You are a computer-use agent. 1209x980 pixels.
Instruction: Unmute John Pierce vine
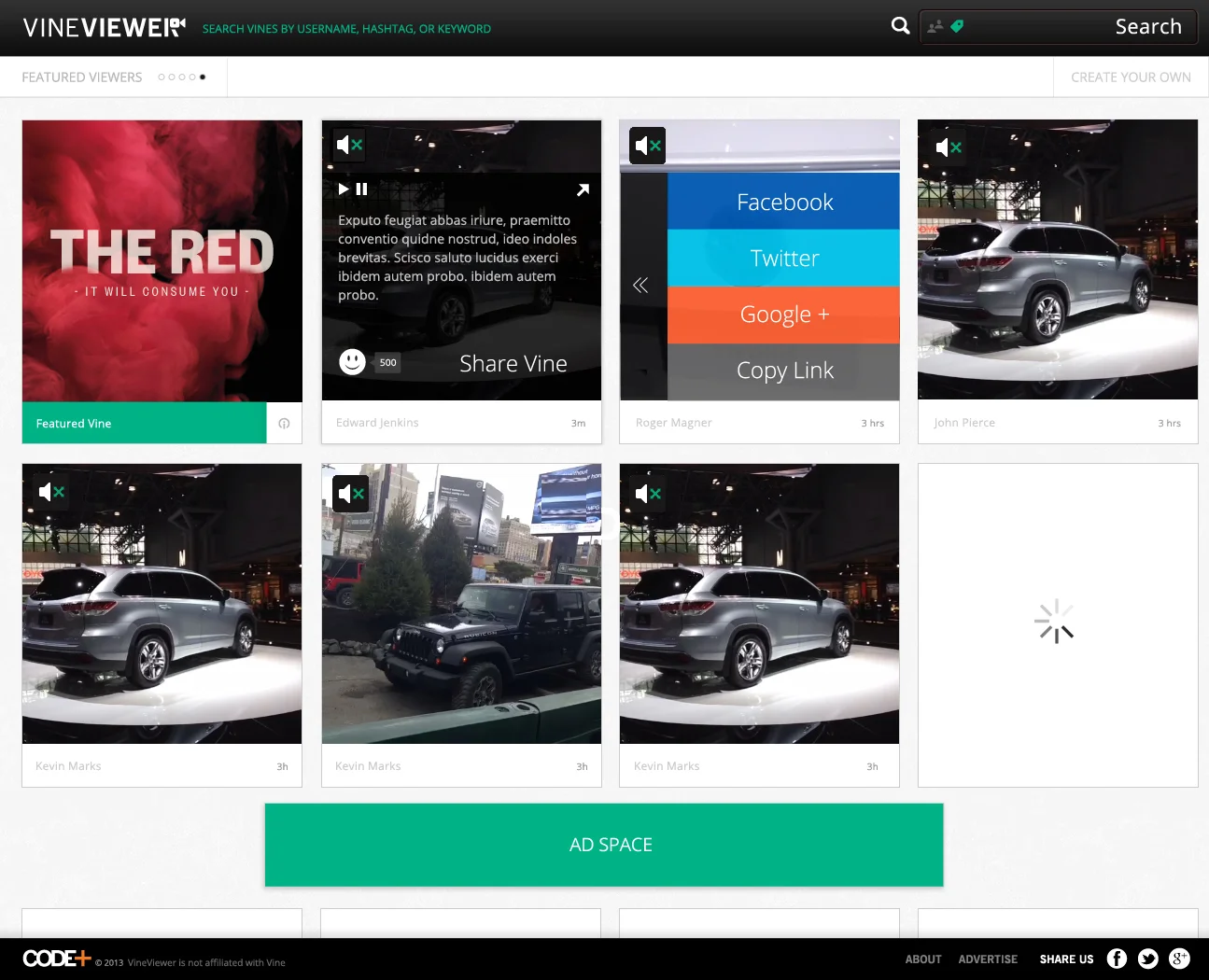click(x=949, y=147)
